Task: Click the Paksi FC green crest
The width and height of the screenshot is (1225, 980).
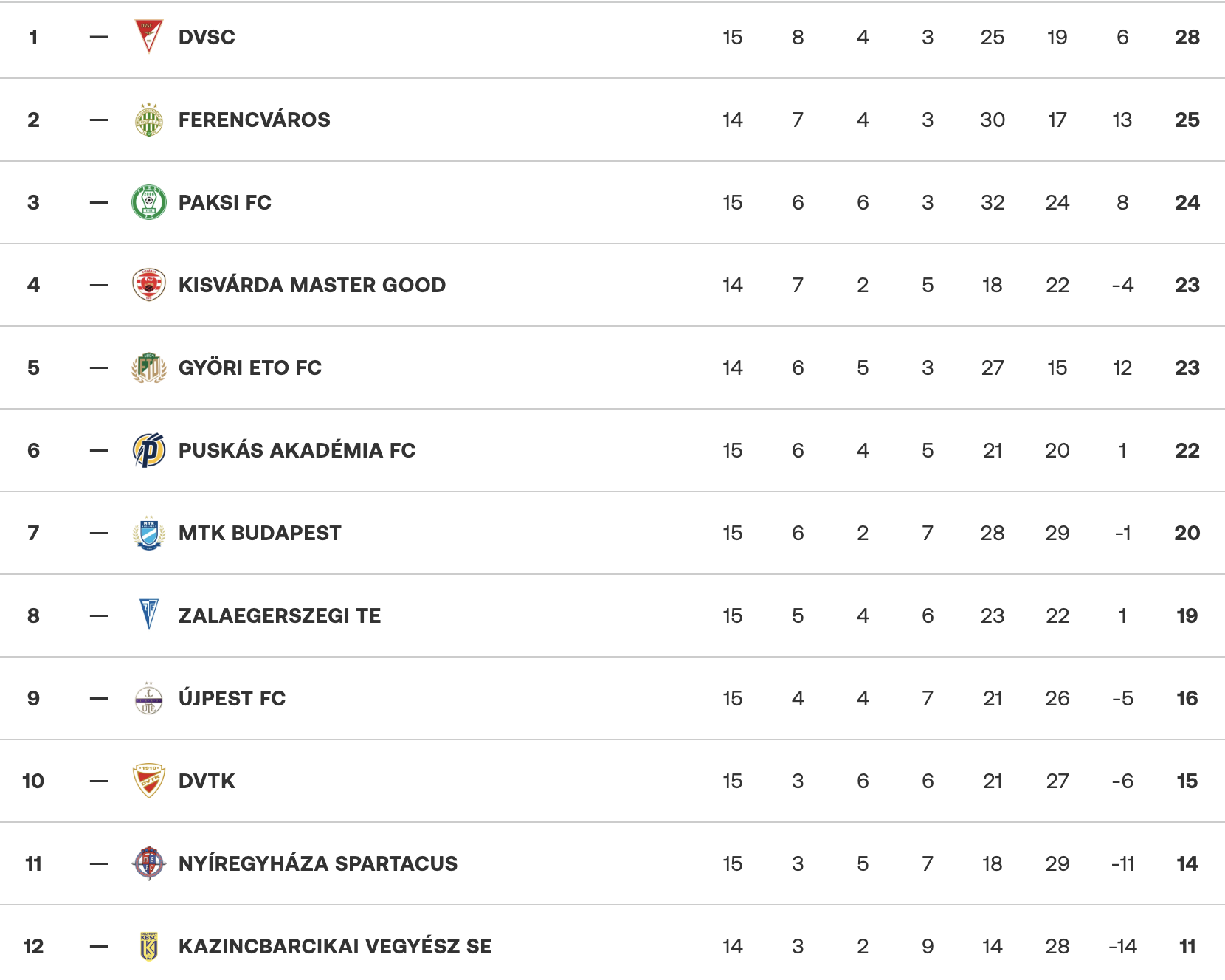Action: (148, 202)
